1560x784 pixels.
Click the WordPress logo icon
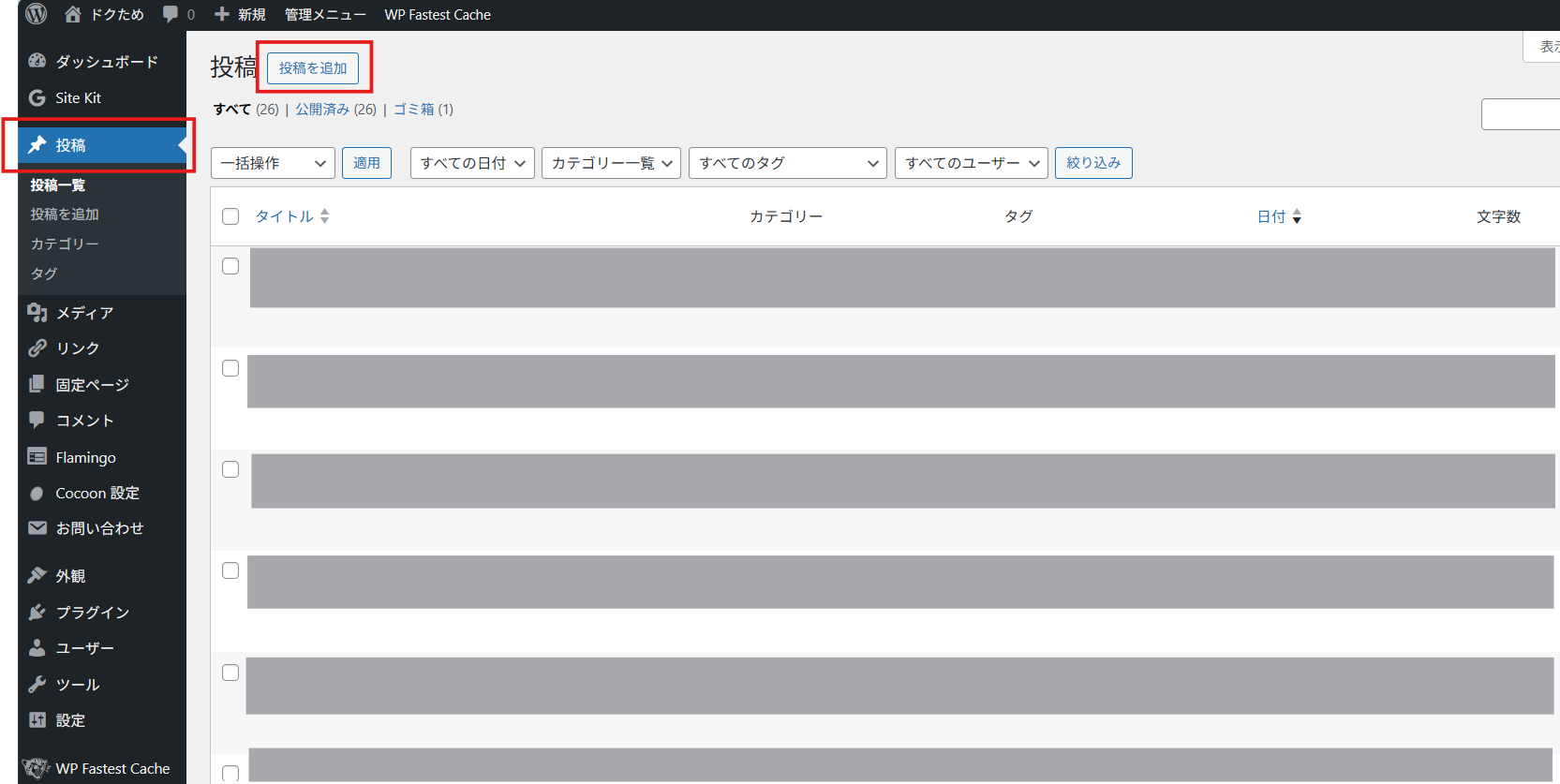pyautogui.click(x=36, y=14)
